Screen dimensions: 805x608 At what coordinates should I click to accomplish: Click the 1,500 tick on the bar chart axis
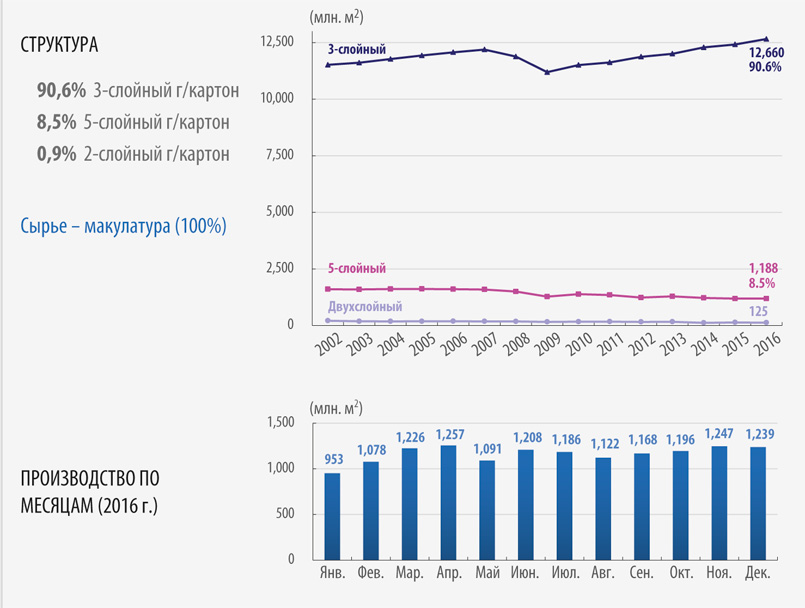pos(281,422)
